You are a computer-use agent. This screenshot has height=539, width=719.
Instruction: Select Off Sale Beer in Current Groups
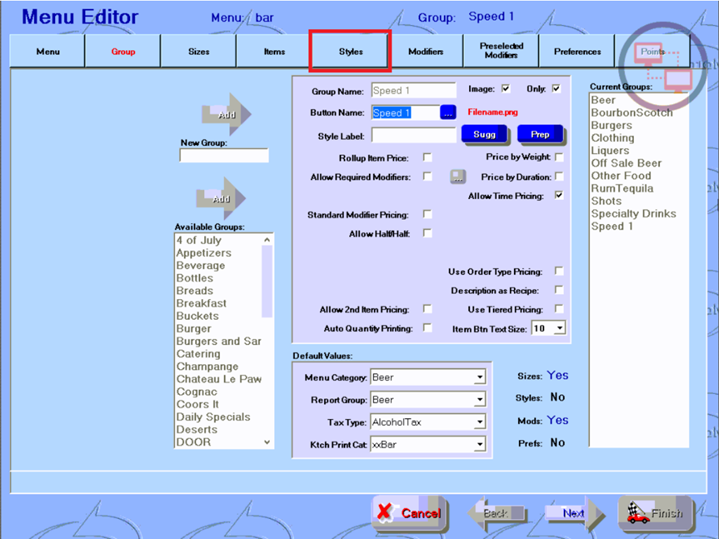point(626,163)
